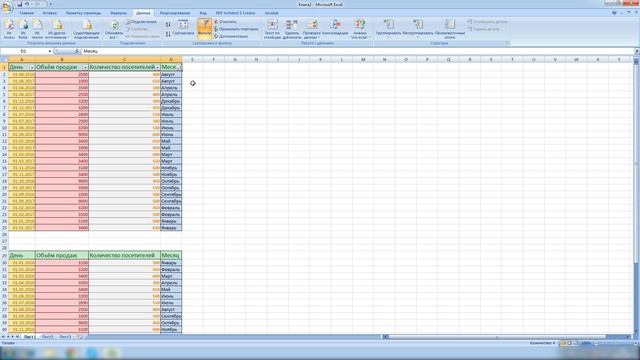Click the Save icon in quick access toolbar
The width and height of the screenshot is (640, 360).
(19, 4)
